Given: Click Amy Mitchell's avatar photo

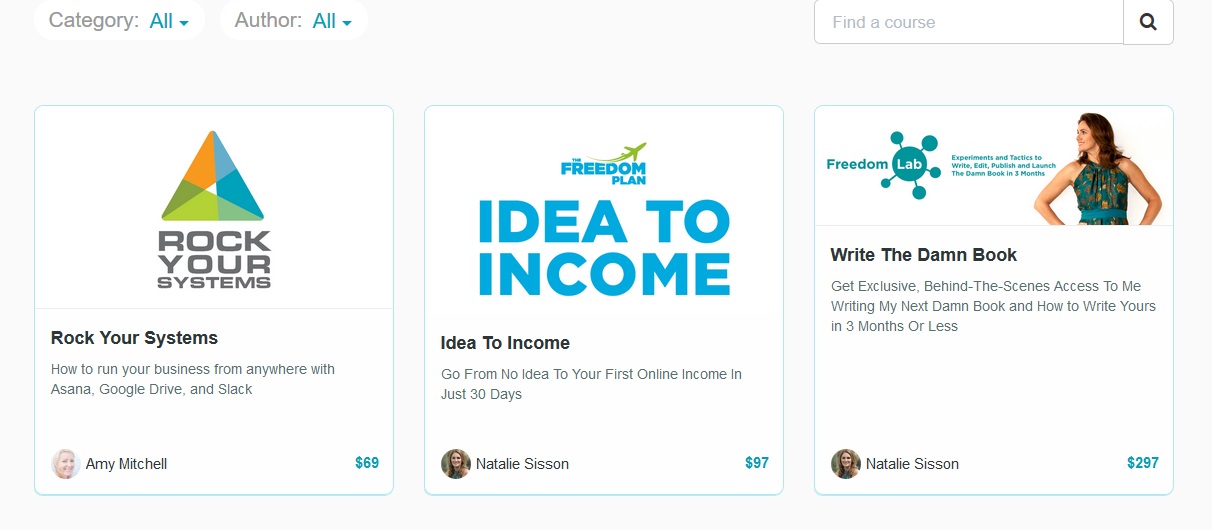Looking at the screenshot, I should tap(66, 464).
